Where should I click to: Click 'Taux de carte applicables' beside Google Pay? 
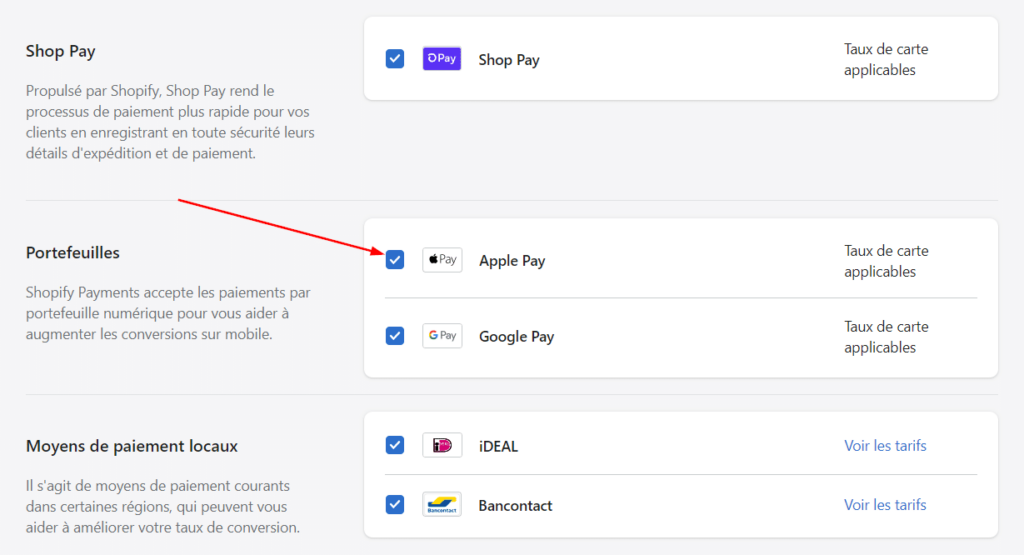pyautogui.click(x=886, y=337)
